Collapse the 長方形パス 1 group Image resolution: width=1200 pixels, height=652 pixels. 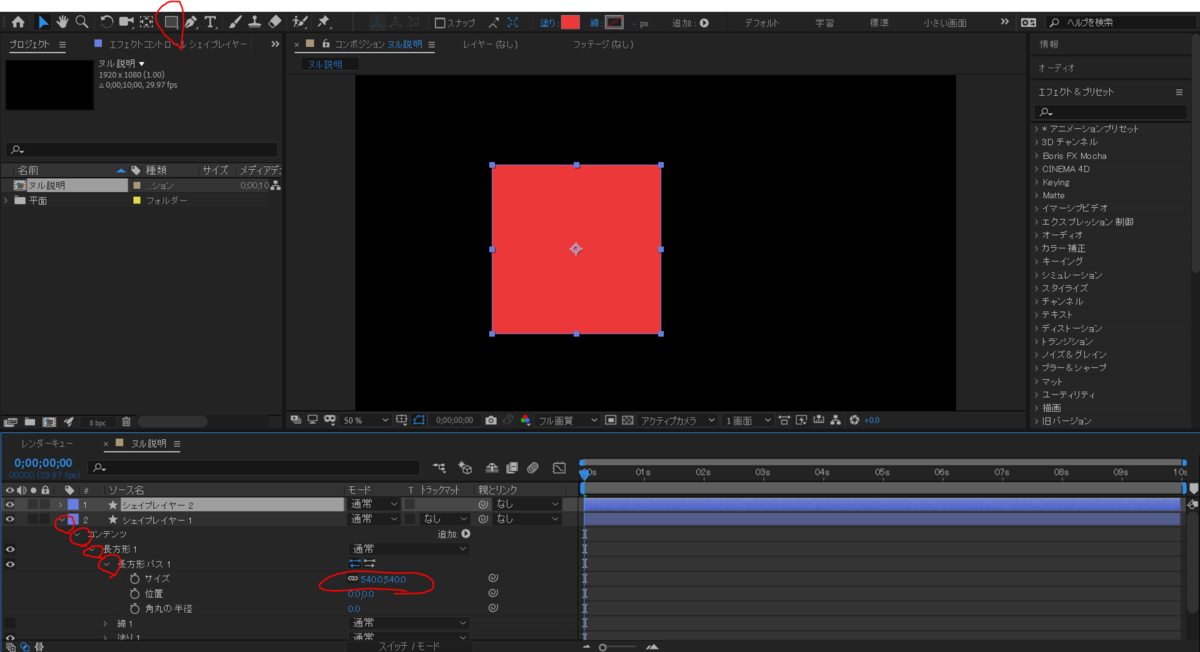tap(105, 564)
